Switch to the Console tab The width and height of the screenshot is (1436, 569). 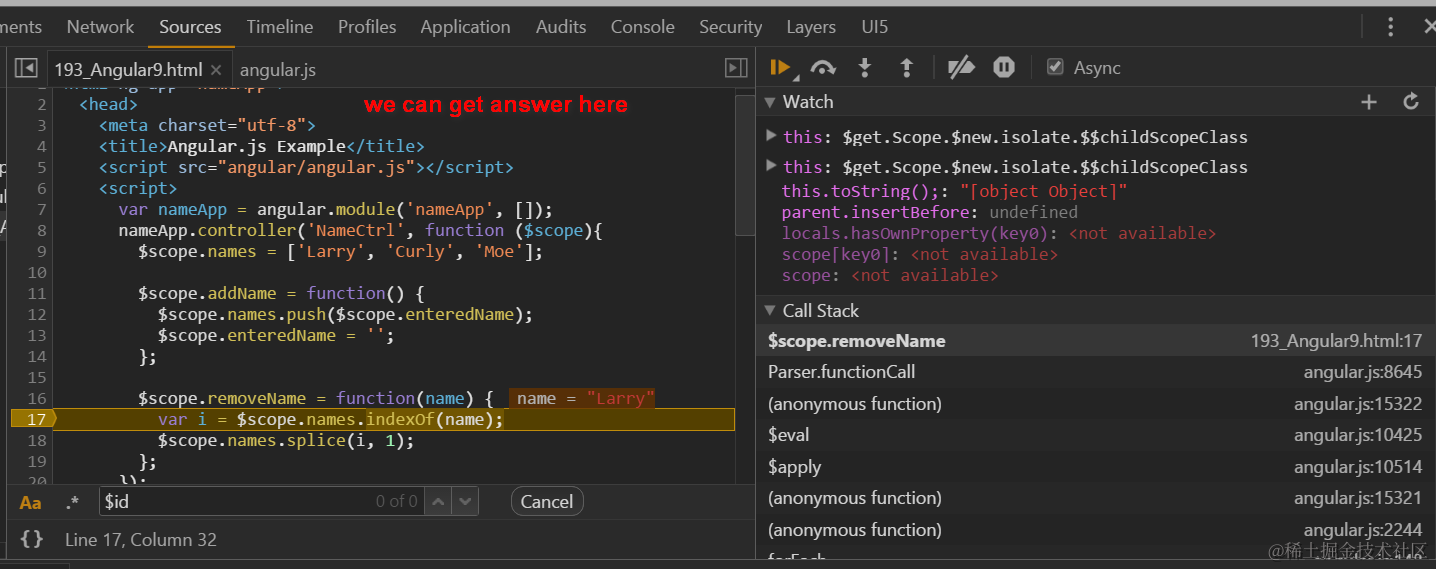click(x=642, y=27)
